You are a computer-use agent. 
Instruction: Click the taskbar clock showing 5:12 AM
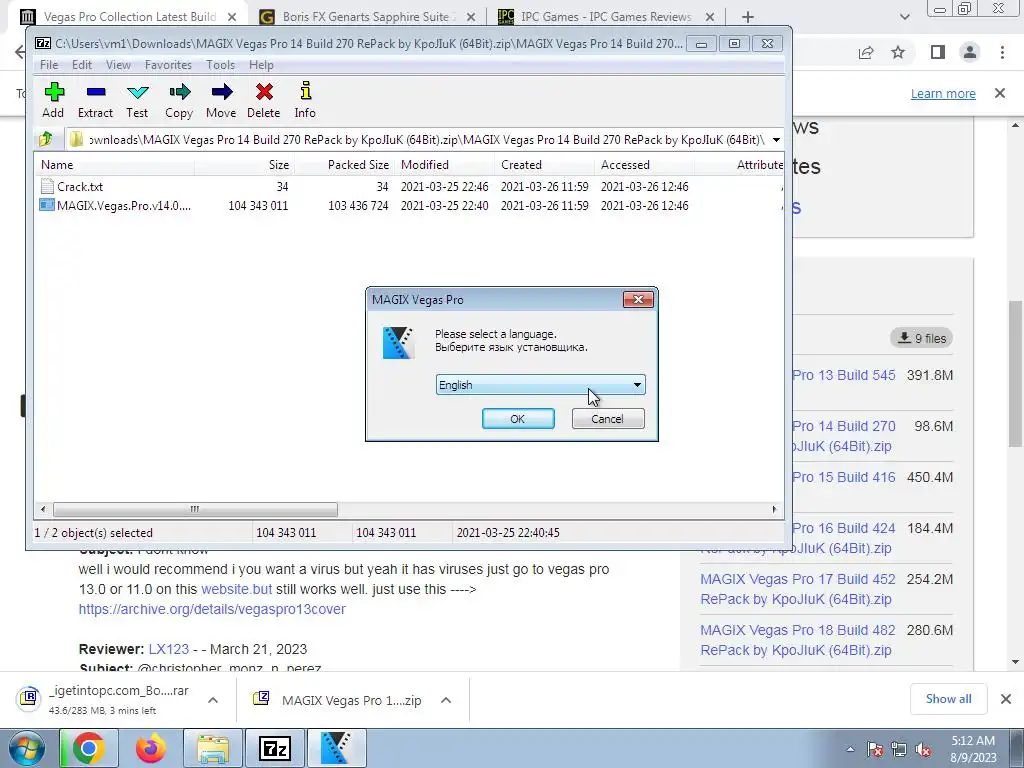(973, 749)
